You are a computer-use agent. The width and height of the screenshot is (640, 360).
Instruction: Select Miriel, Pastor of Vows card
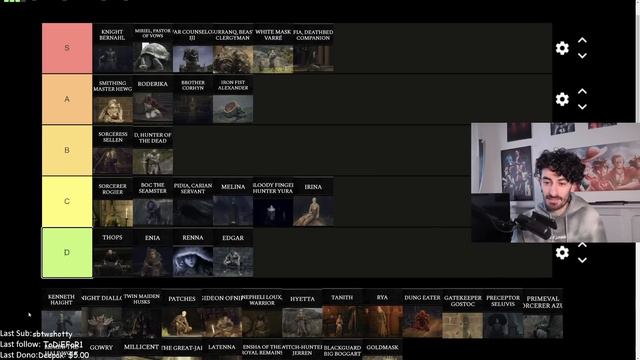pyautogui.click(x=153, y=48)
